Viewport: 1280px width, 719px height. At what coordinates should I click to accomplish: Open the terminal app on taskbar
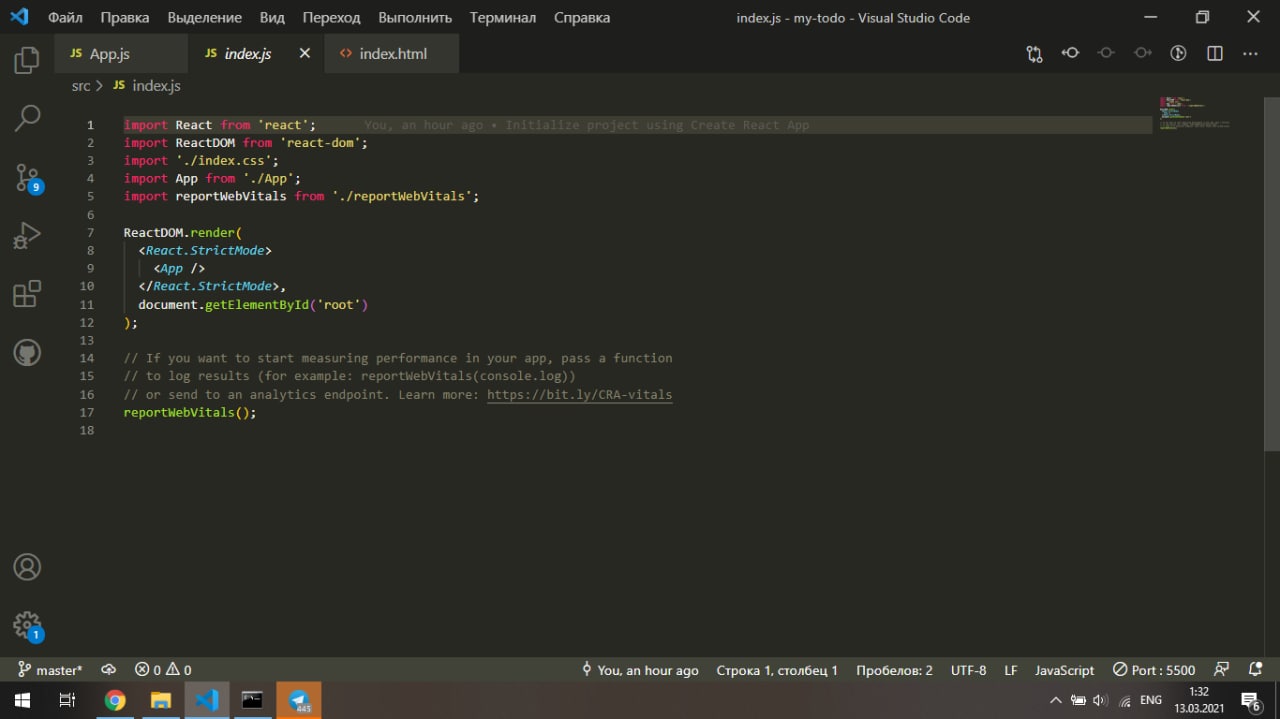tap(253, 700)
